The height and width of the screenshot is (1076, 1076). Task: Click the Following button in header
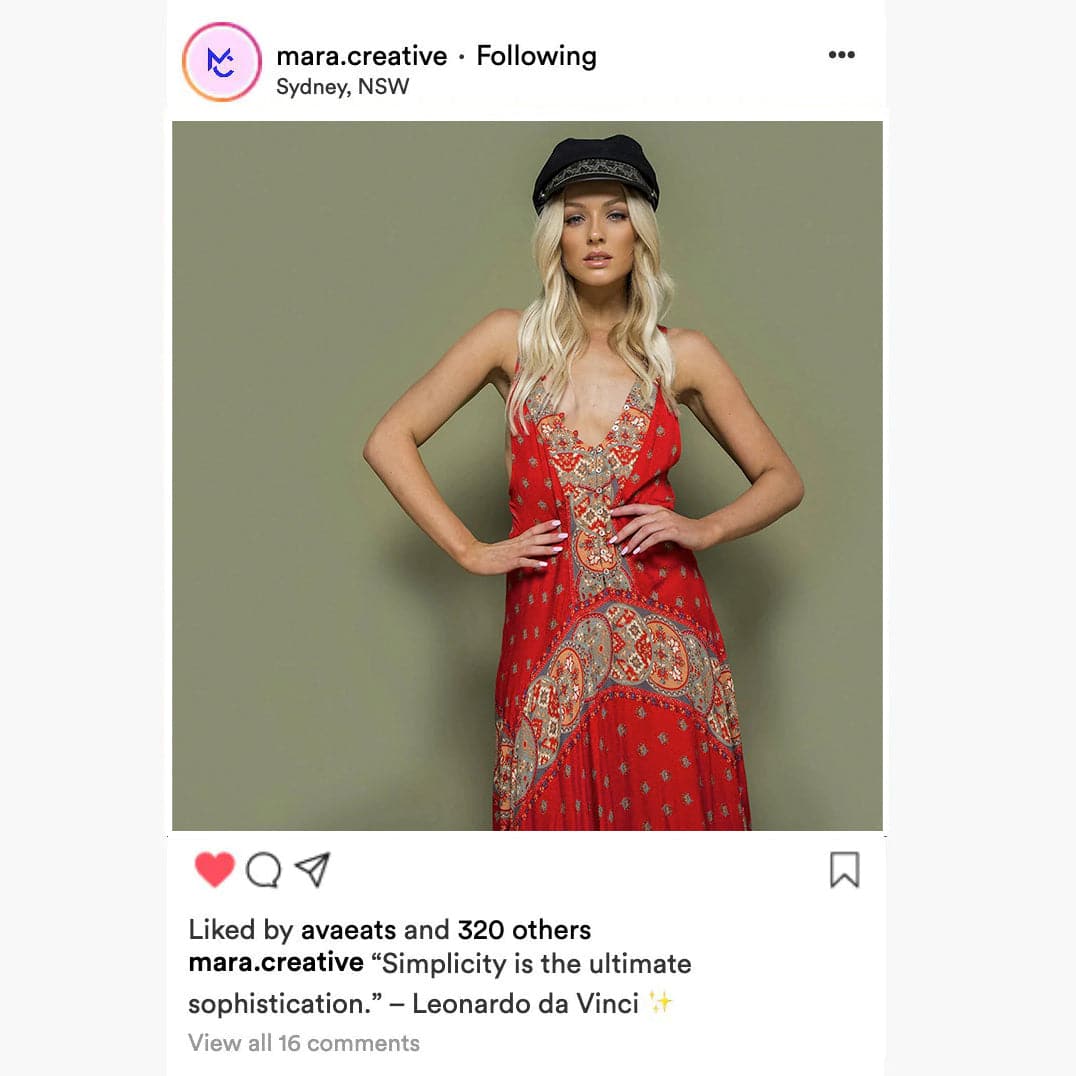(x=536, y=56)
